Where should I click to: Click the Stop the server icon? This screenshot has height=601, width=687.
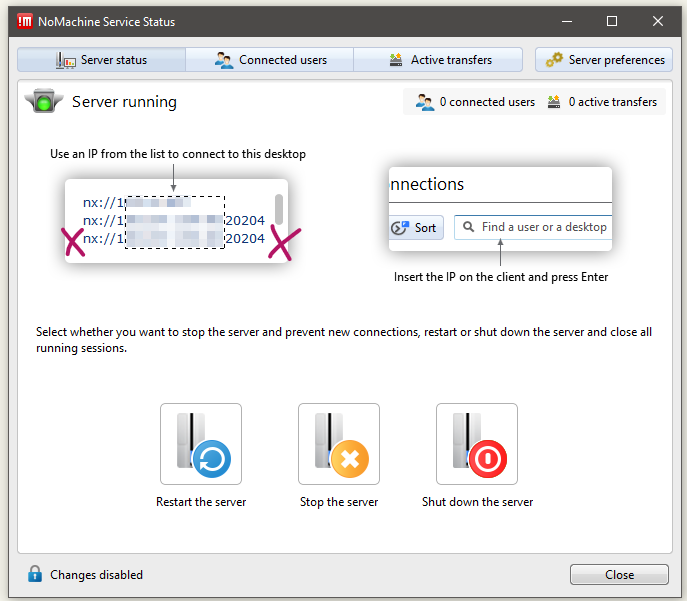(339, 444)
